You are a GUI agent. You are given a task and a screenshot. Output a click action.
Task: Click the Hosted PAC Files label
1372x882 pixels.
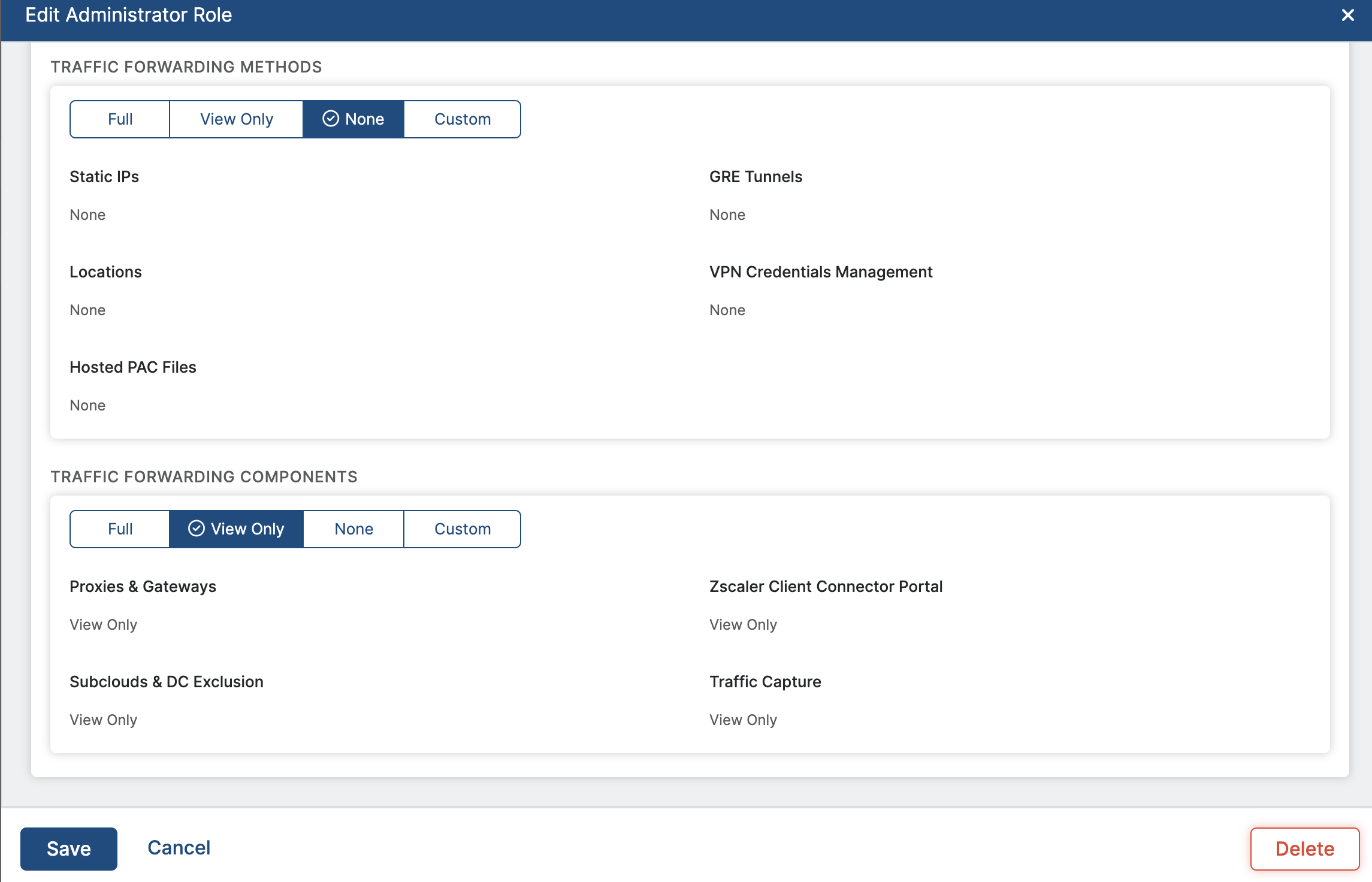coord(133,367)
